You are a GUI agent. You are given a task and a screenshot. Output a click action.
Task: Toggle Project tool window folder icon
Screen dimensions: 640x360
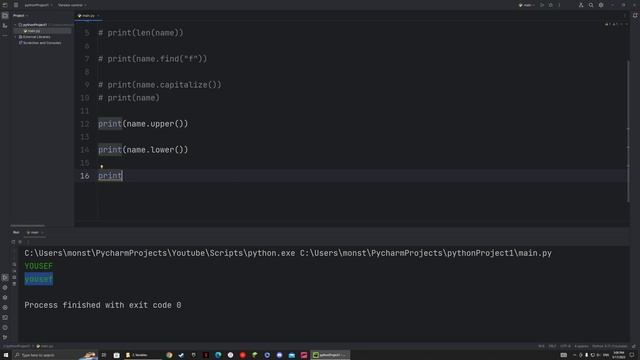pyautogui.click(x=5, y=16)
